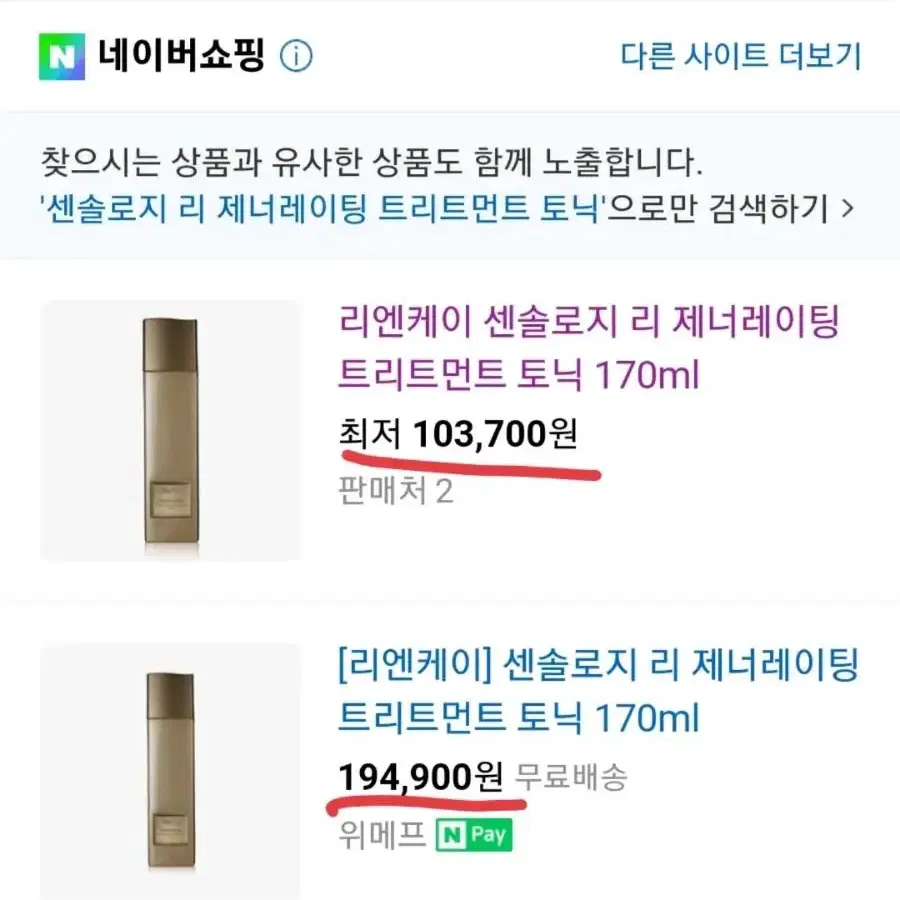Screen dimensions: 900x900
Task: Click 트리트먼트 토닉 170ml in first listing
Action: (519, 374)
